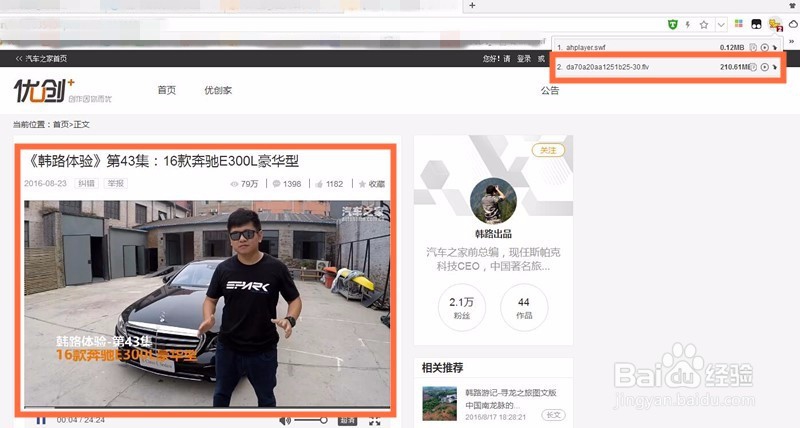800x428 pixels.
Task: Click the video player frame
Action: click(207, 304)
